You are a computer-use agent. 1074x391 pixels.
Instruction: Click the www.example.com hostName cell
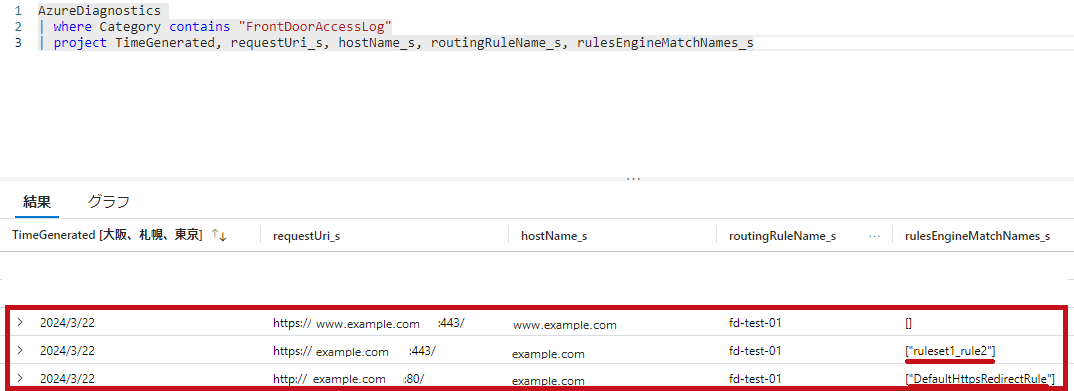click(564, 325)
